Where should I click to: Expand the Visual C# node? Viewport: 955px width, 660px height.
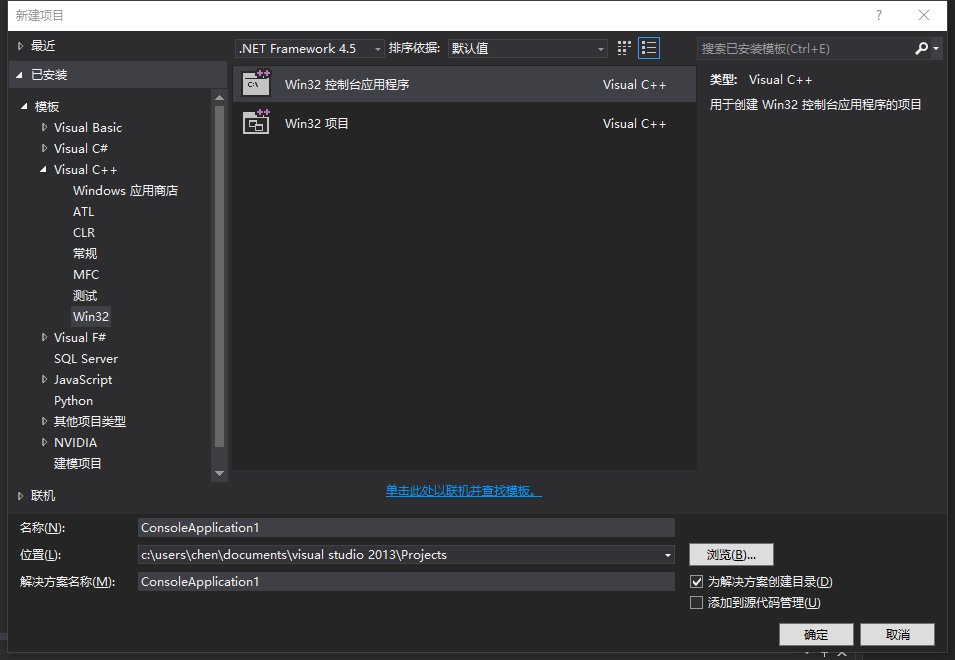tap(44, 148)
